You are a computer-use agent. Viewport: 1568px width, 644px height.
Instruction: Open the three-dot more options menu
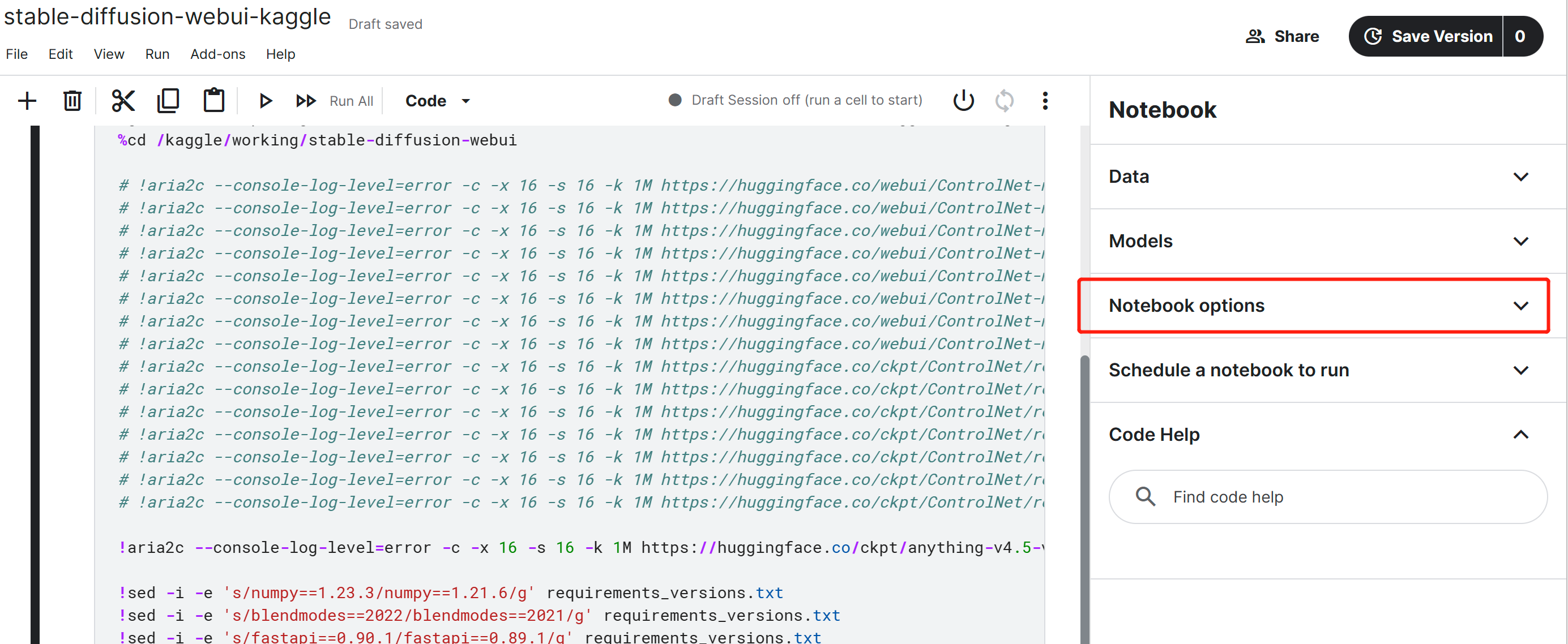(1045, 100)
